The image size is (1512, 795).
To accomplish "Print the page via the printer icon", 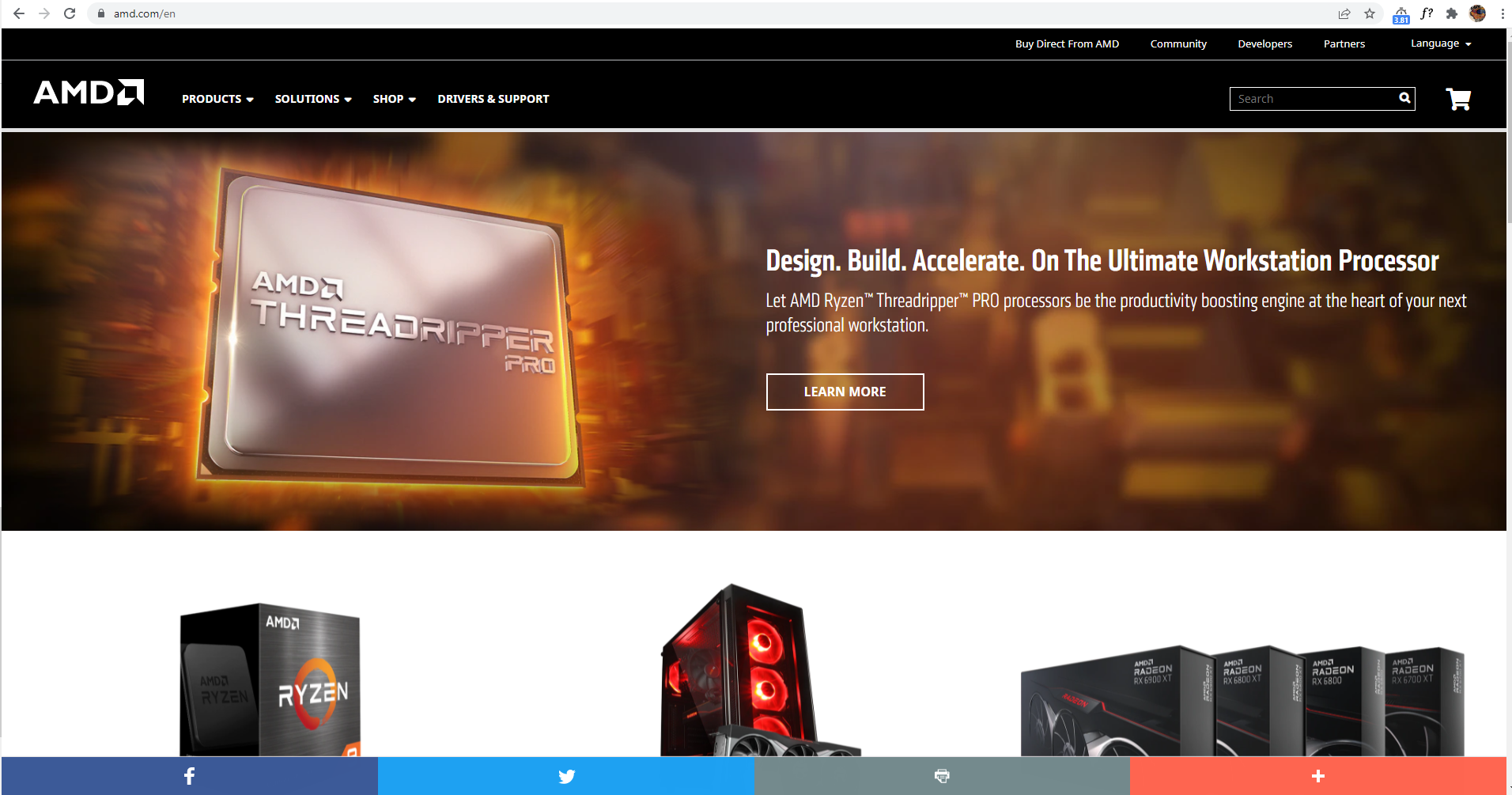I will pyautogui.click(x=941, y=776).
